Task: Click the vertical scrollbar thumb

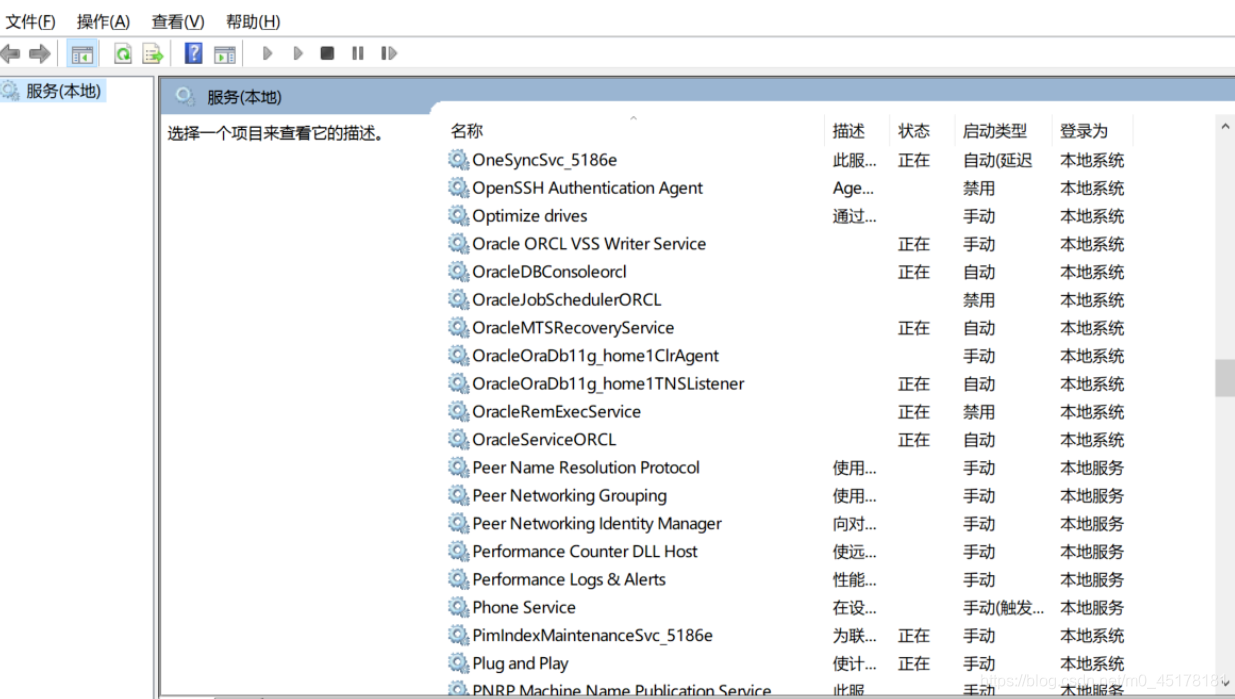Action: tap(1225, 378)
